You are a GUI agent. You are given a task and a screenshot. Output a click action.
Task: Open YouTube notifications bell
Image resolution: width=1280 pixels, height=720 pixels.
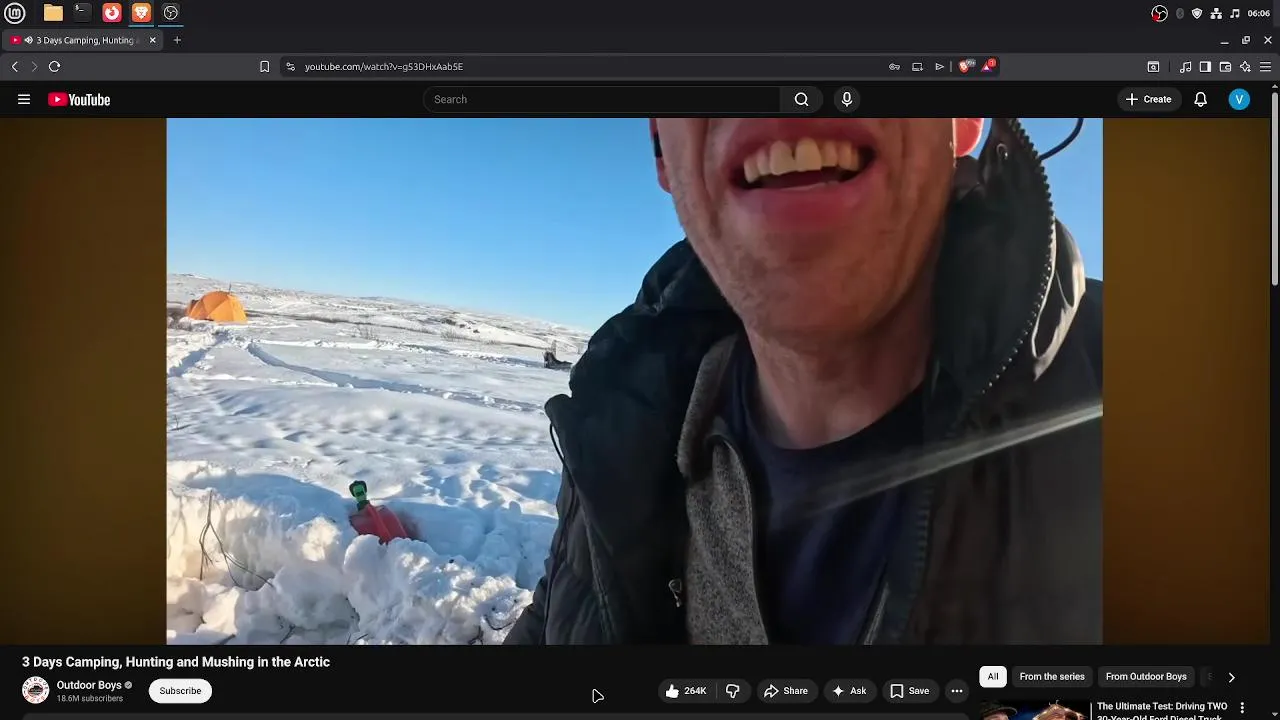click(x=1200, y=99)
